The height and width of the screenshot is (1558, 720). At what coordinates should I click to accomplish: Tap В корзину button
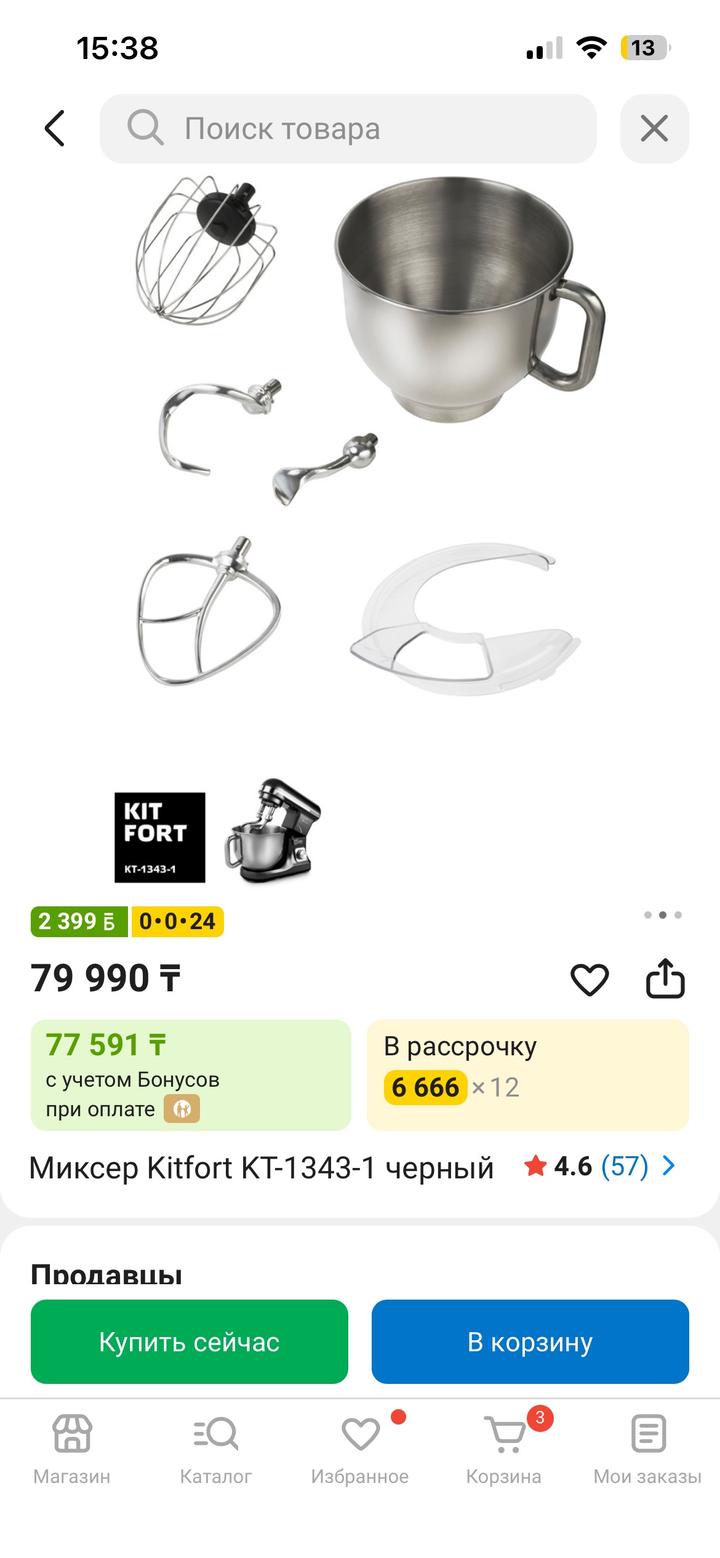[530, 1341]
